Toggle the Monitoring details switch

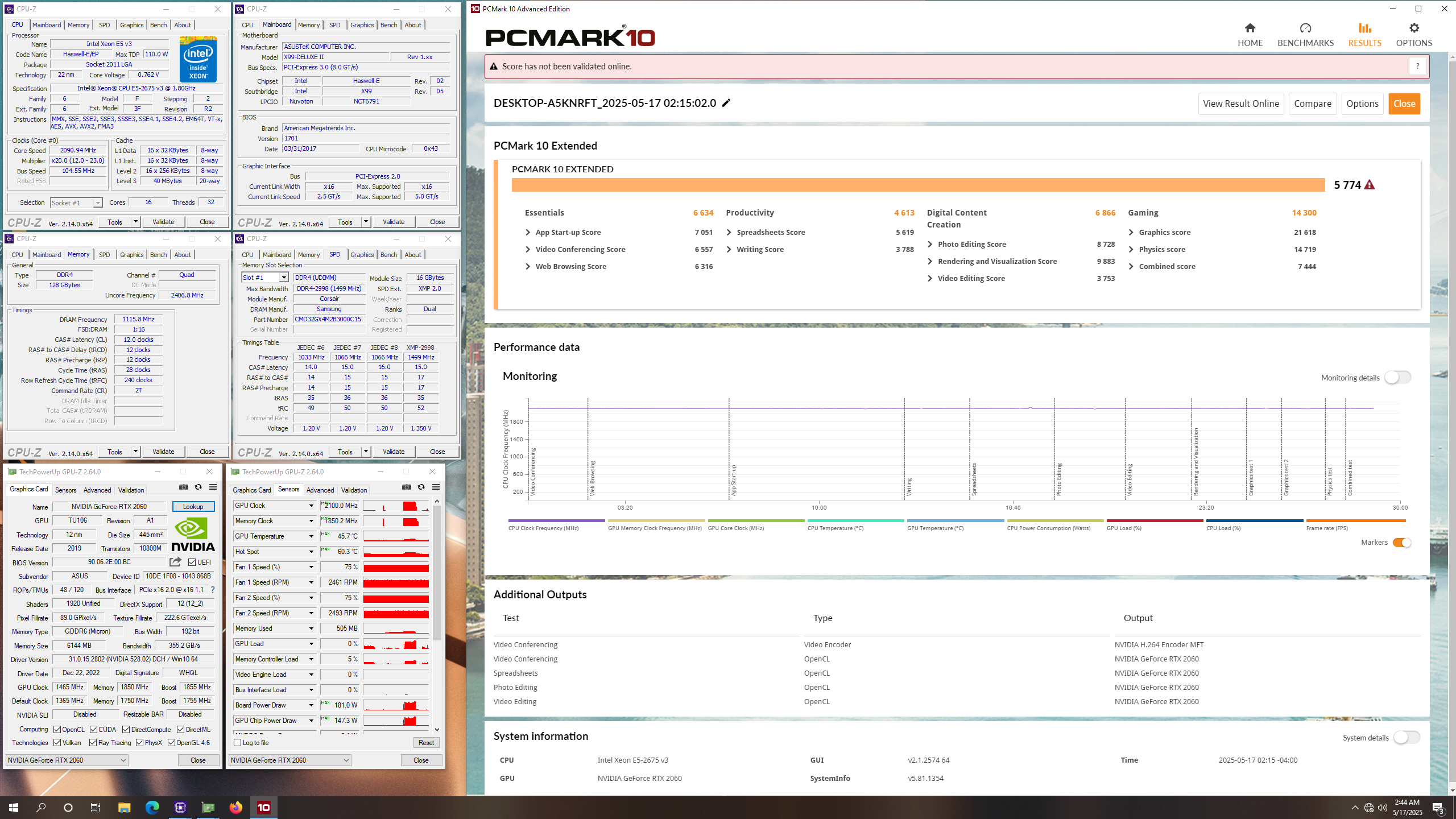click(1397, 378)
